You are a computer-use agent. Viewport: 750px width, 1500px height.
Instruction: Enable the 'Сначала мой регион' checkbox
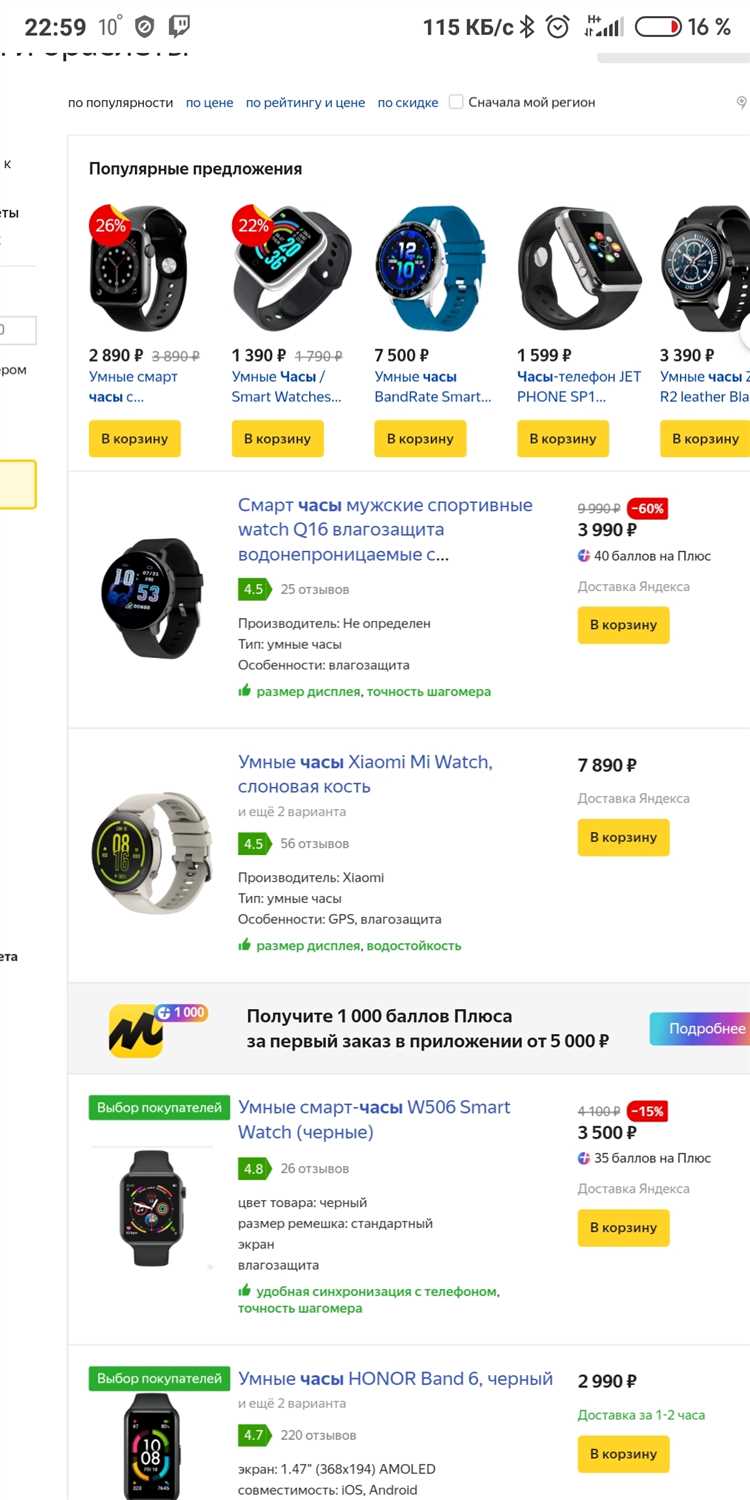pos(456,102)
